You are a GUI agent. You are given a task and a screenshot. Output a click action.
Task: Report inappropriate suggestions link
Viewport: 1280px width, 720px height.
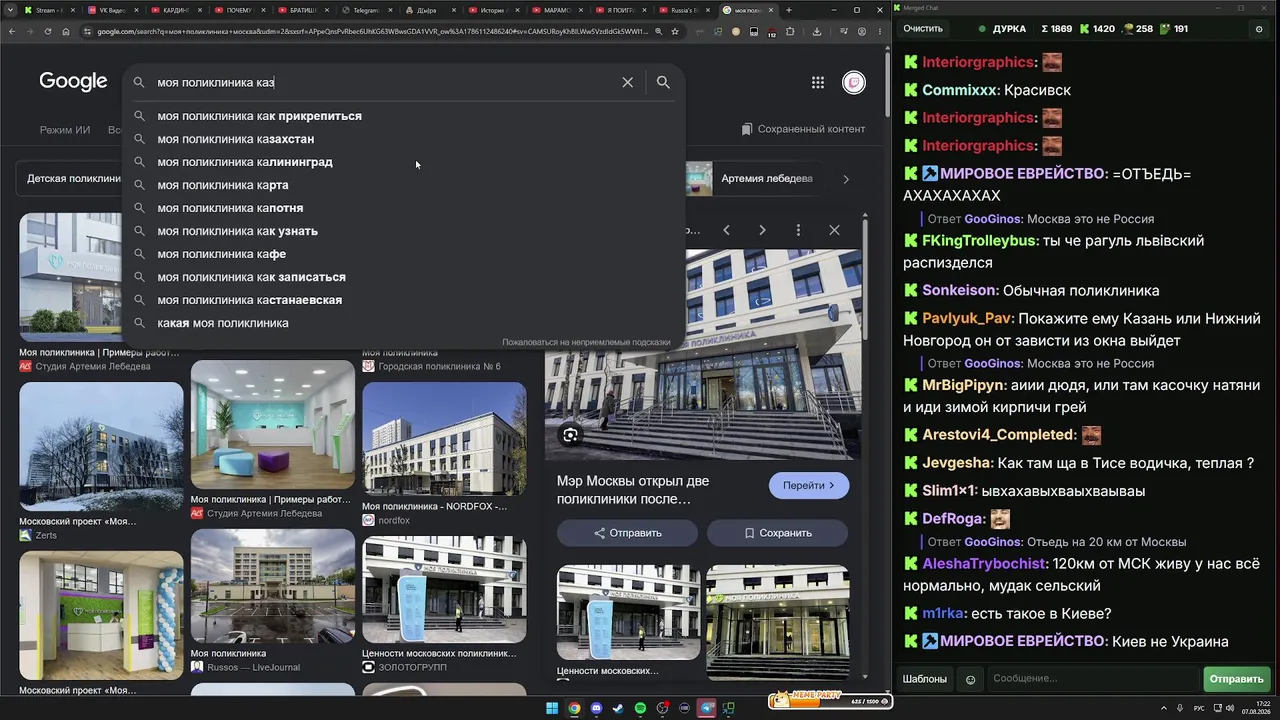586,342
